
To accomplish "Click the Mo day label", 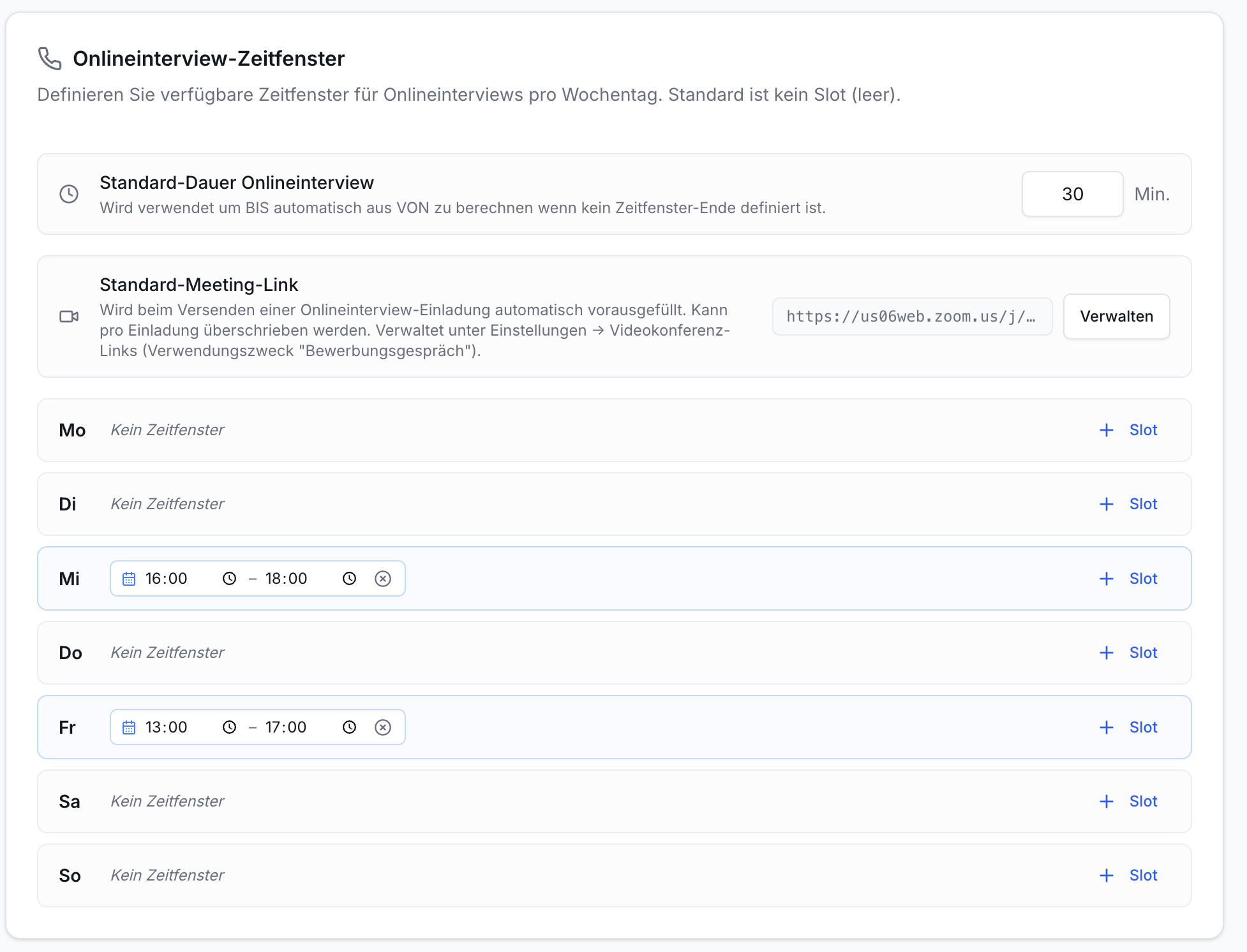I will [x=72, y=430].
